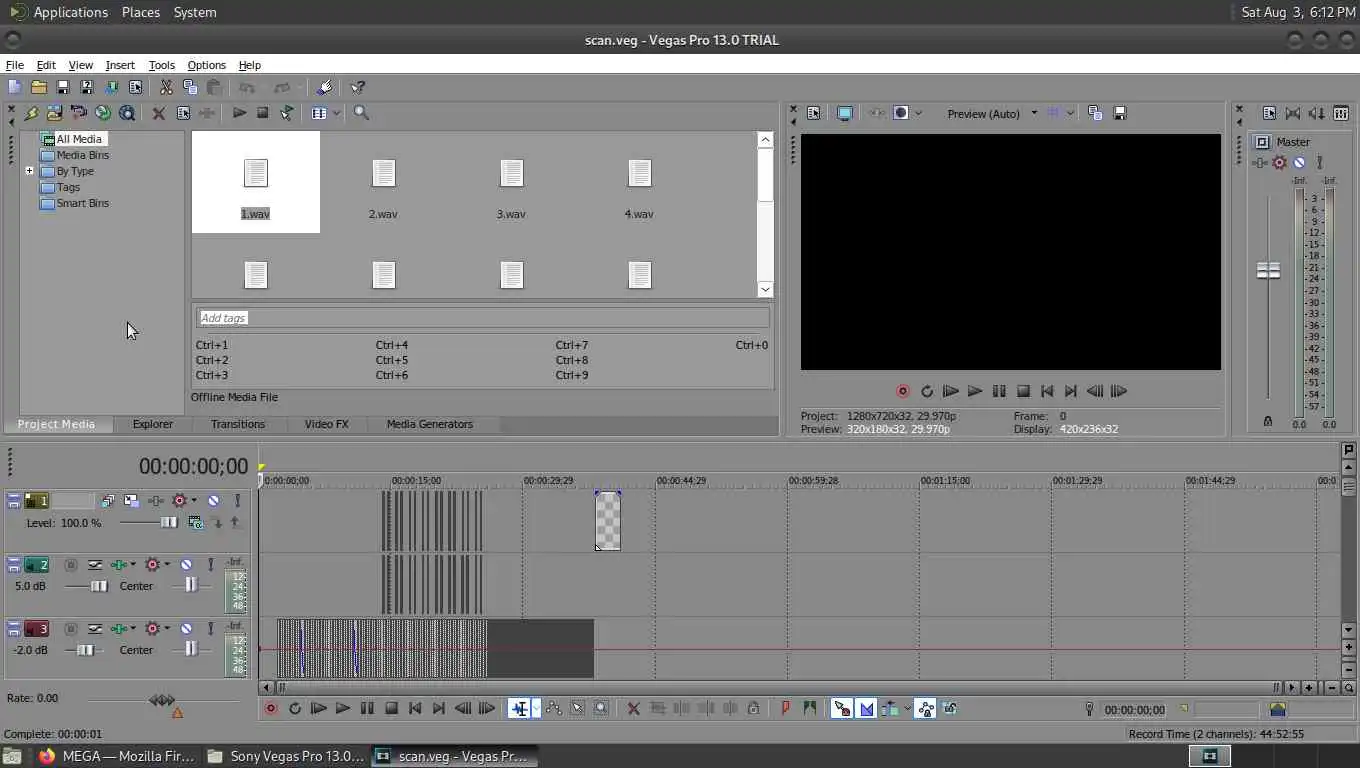This screenshot has height=768, width=1360.
Task: Switch to the Explorer tab
Action: pos(153,424)
